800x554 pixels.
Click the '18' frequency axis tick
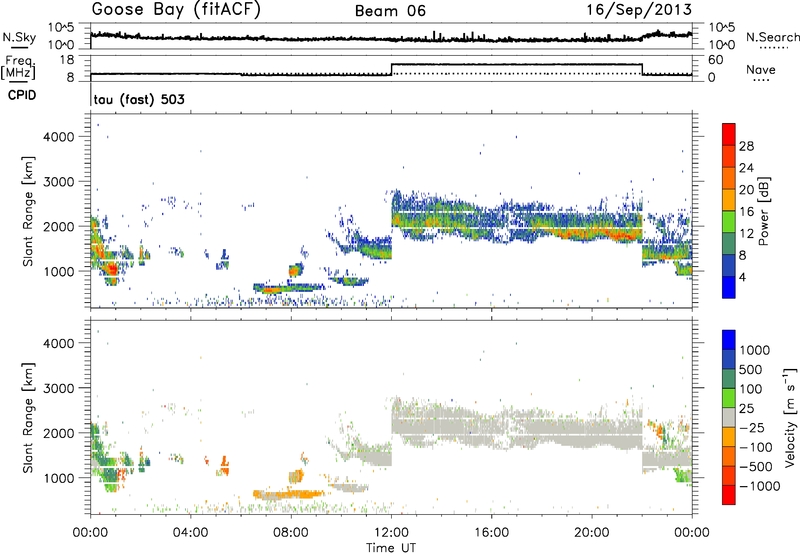point(66,60)
